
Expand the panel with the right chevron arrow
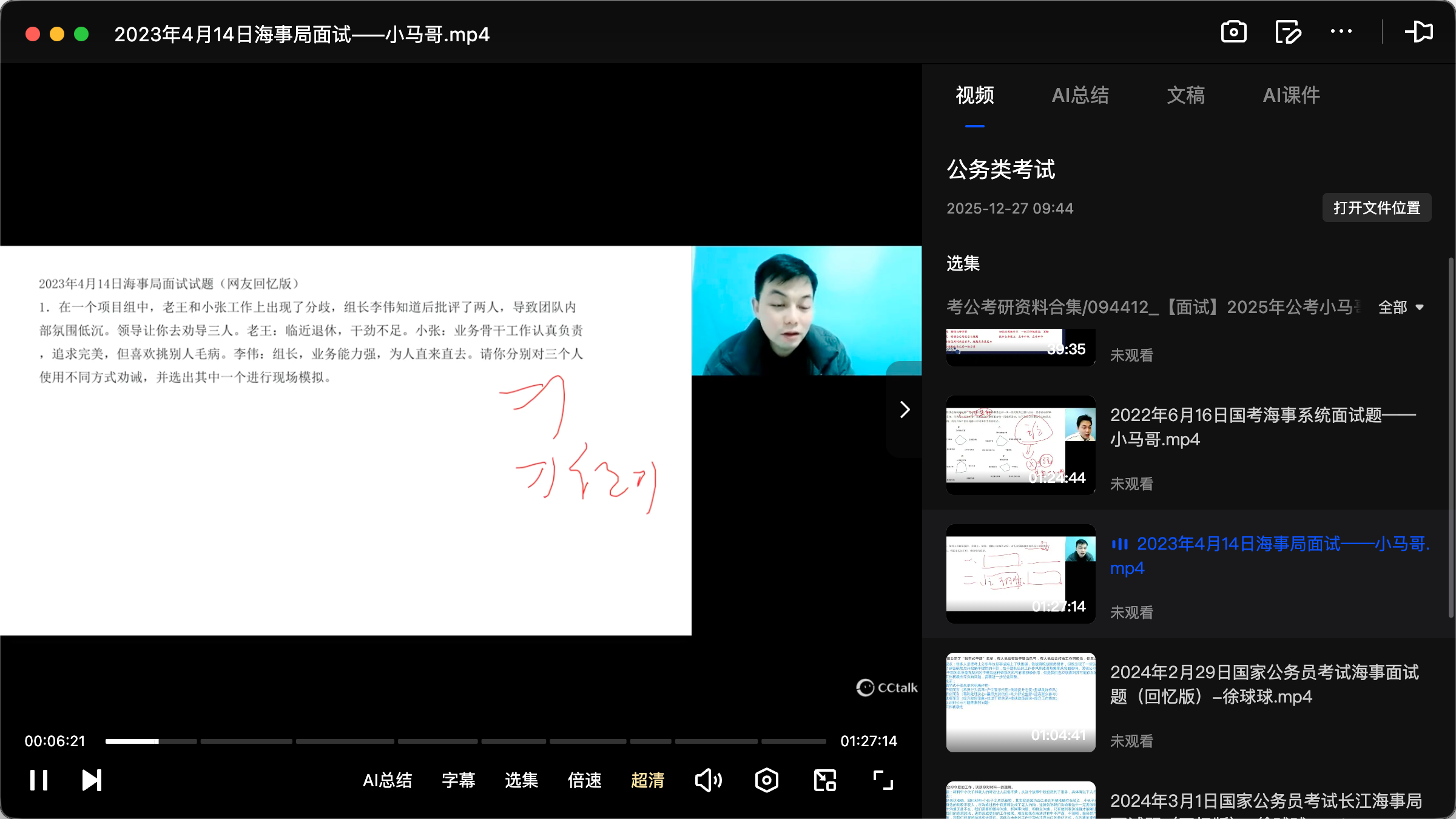904,409
